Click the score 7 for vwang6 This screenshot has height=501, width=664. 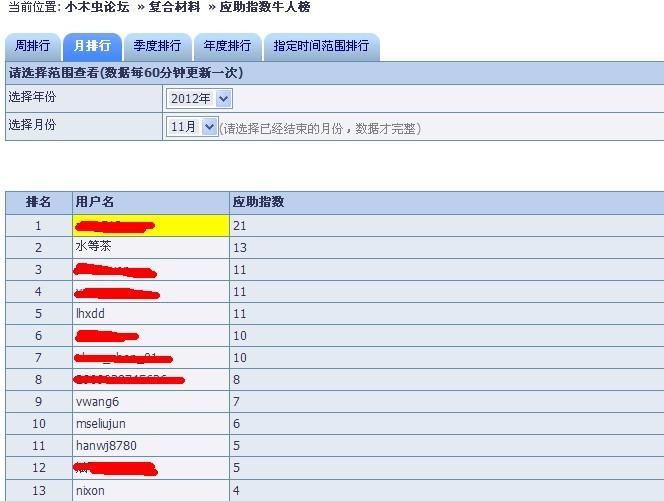(x=236, y=401)
